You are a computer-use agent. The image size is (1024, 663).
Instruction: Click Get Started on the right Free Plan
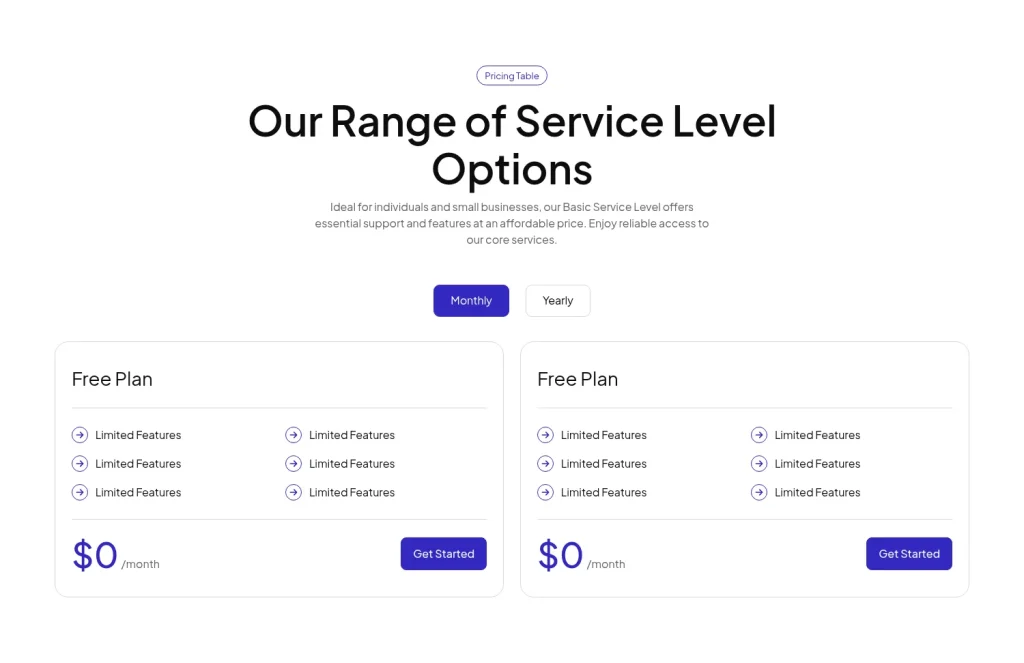pyautogui.click(x=909, y=553)
